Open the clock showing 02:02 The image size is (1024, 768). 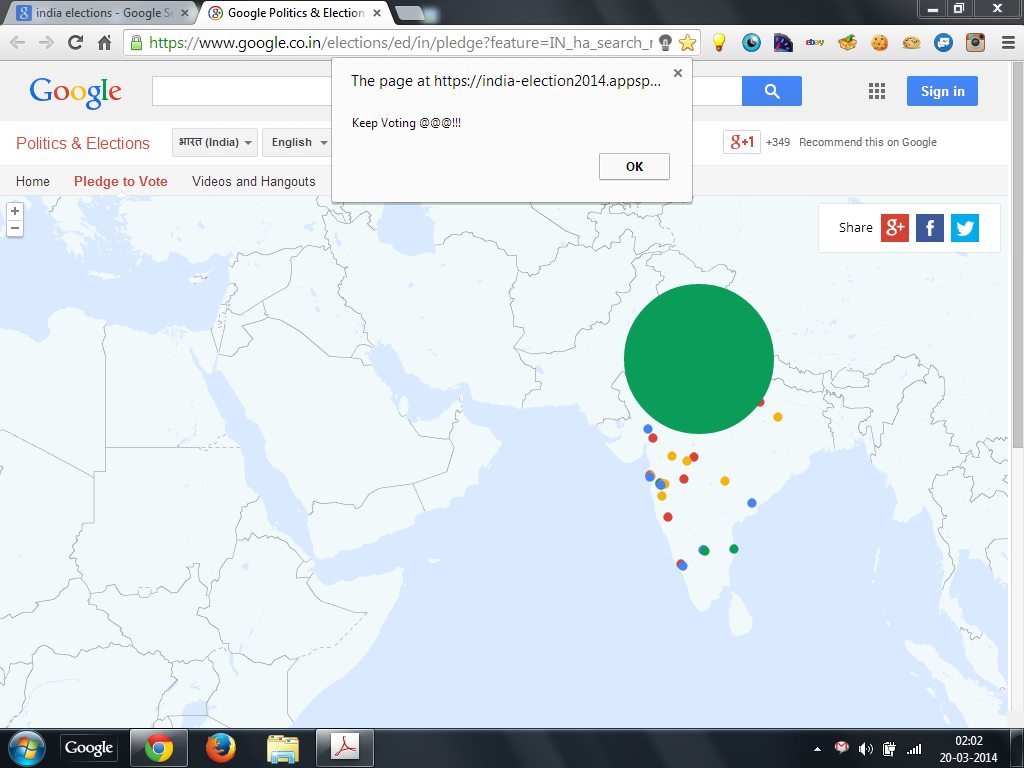[968, 749]
